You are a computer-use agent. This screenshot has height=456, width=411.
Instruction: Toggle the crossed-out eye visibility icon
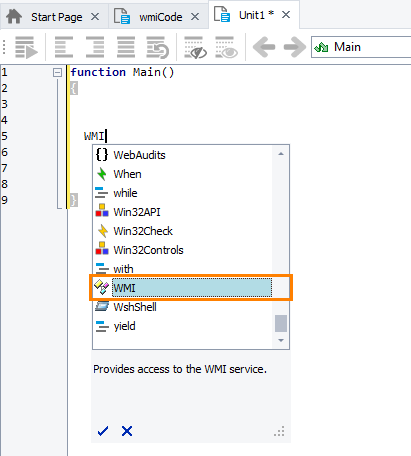pos(195,47)
